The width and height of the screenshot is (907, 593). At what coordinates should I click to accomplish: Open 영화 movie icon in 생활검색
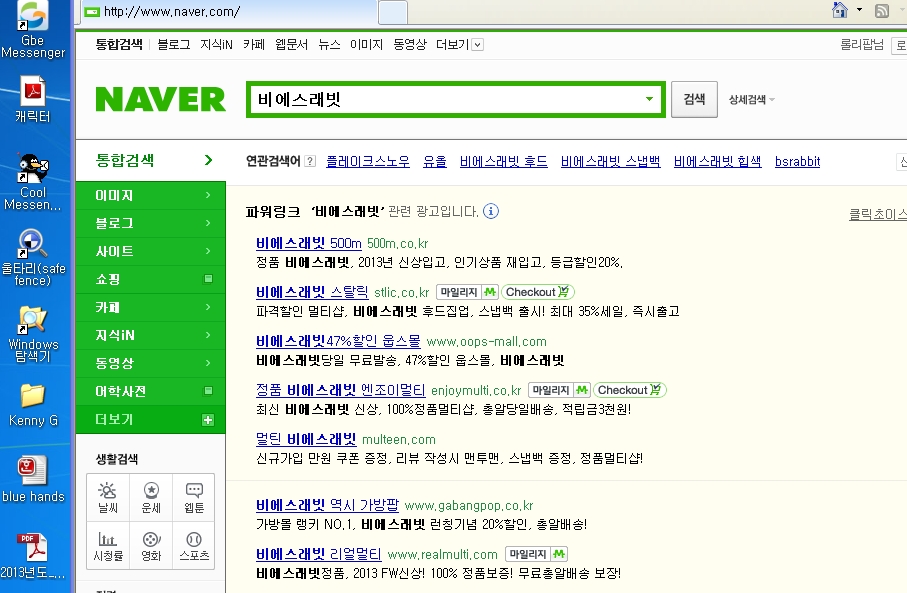click(151, 546)
